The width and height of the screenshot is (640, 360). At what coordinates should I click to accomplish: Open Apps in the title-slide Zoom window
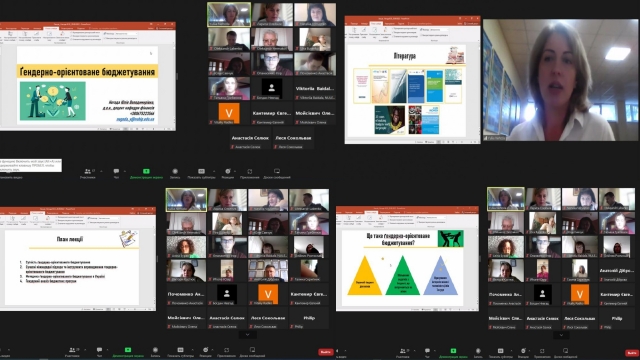(249, 173)
